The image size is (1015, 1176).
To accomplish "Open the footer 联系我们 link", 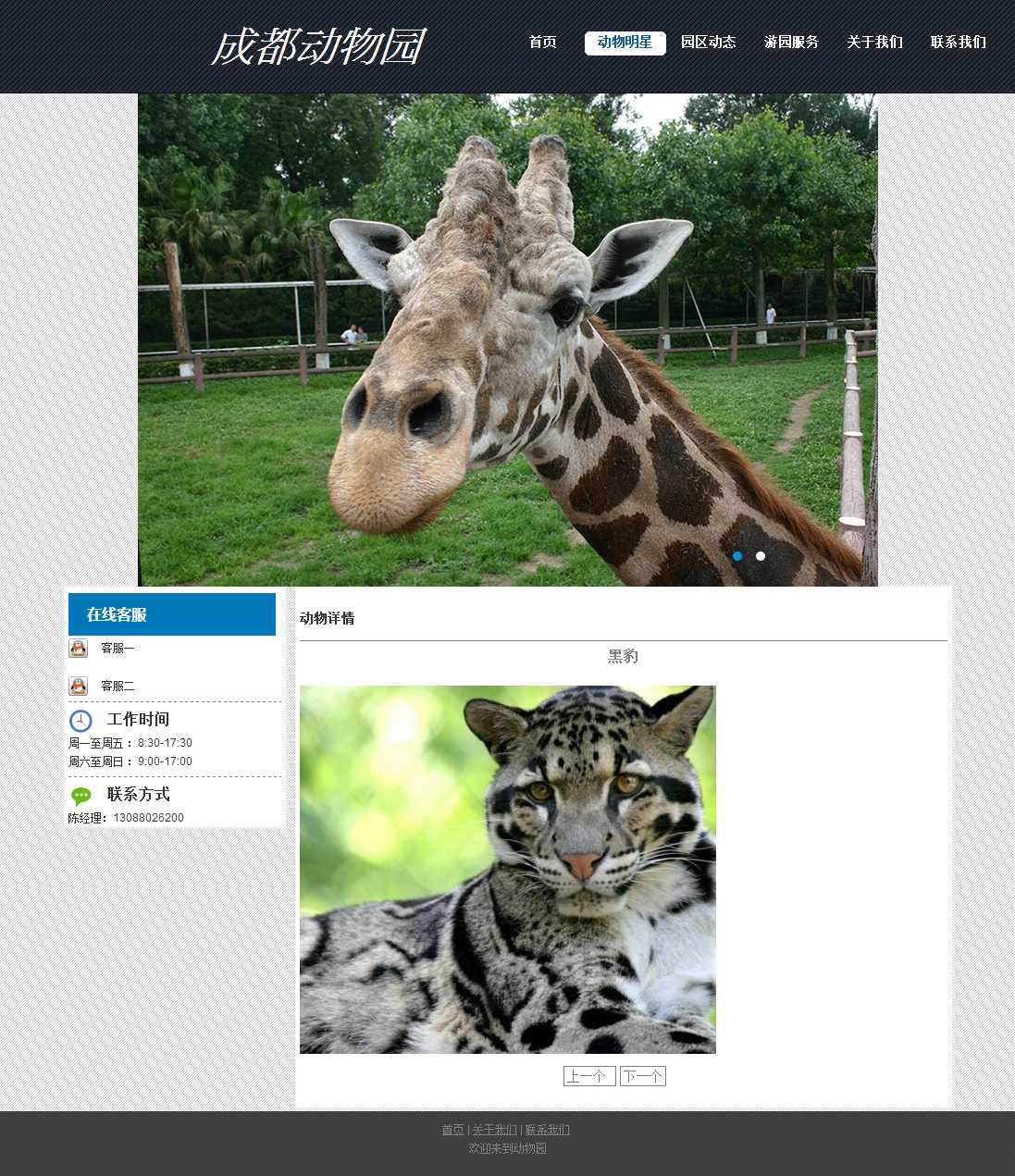I will click(x=547, y=1130).
